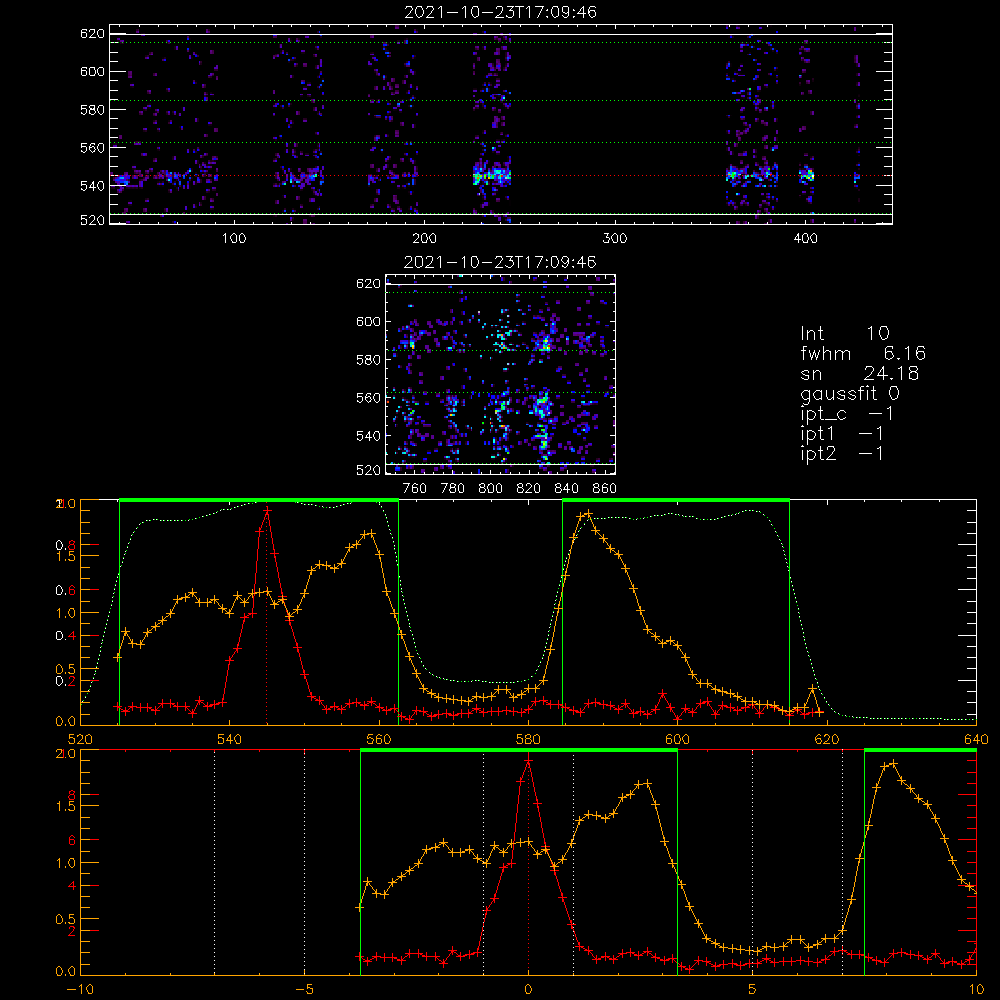Click x-axis label 300 on the top spectrogram

click(x=615, y=239)
